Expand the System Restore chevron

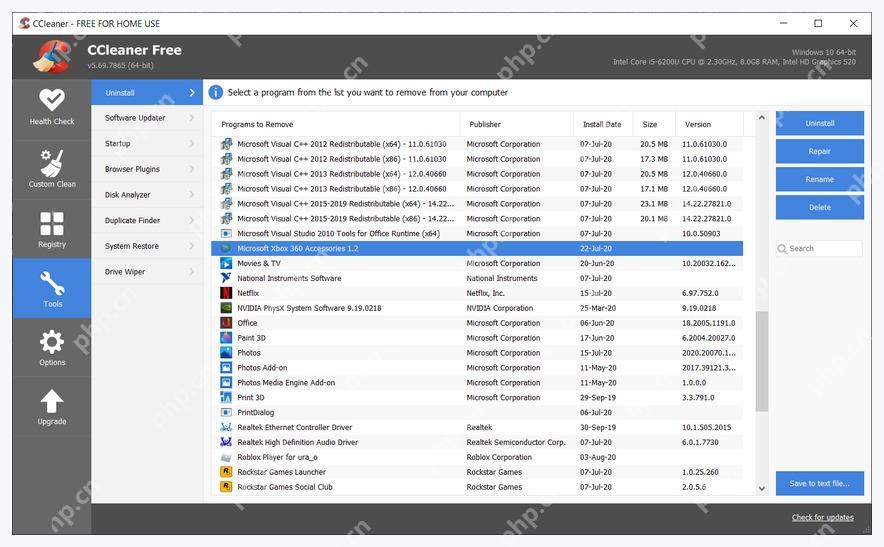tap(192, 246)
